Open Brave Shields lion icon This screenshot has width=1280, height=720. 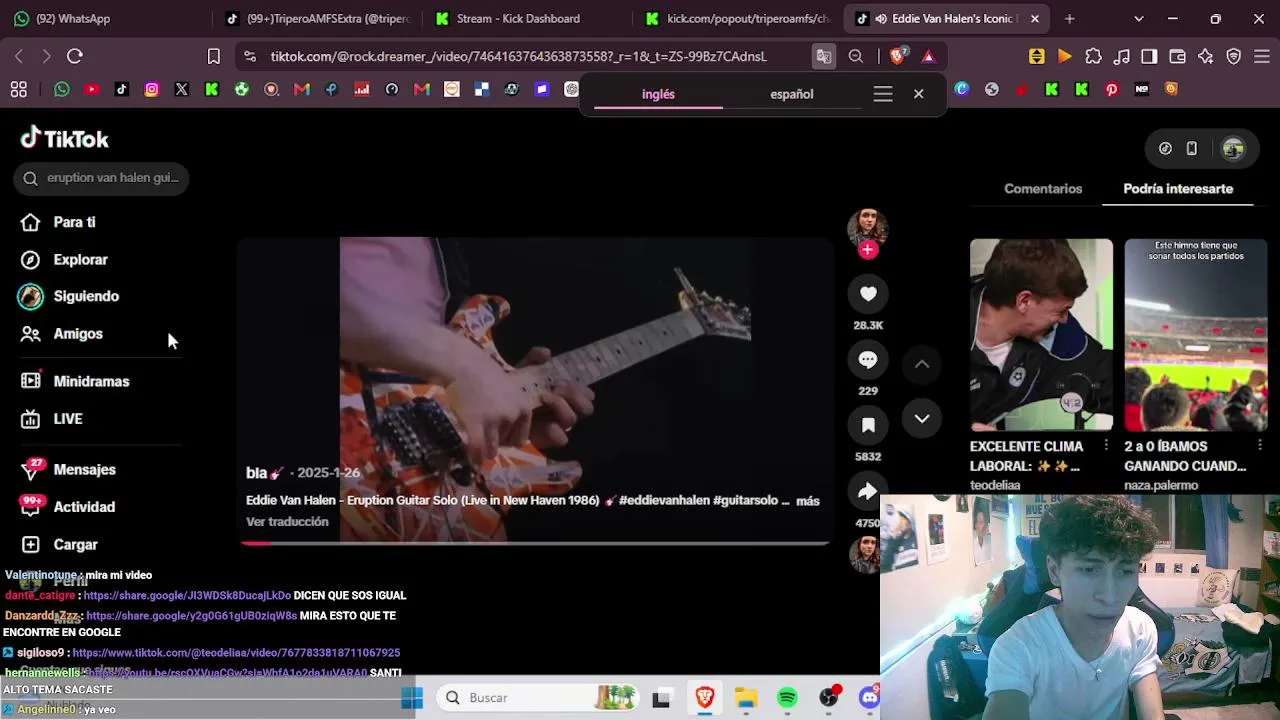pyautogui.click(x=897, y=56)
